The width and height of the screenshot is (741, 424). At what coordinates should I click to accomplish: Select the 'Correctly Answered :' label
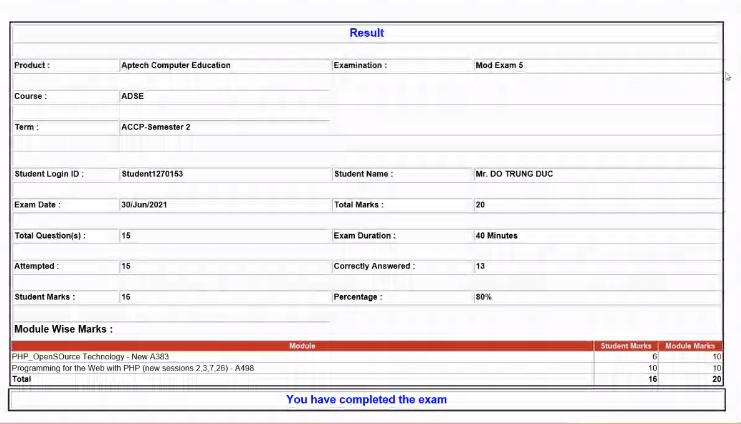374,266
